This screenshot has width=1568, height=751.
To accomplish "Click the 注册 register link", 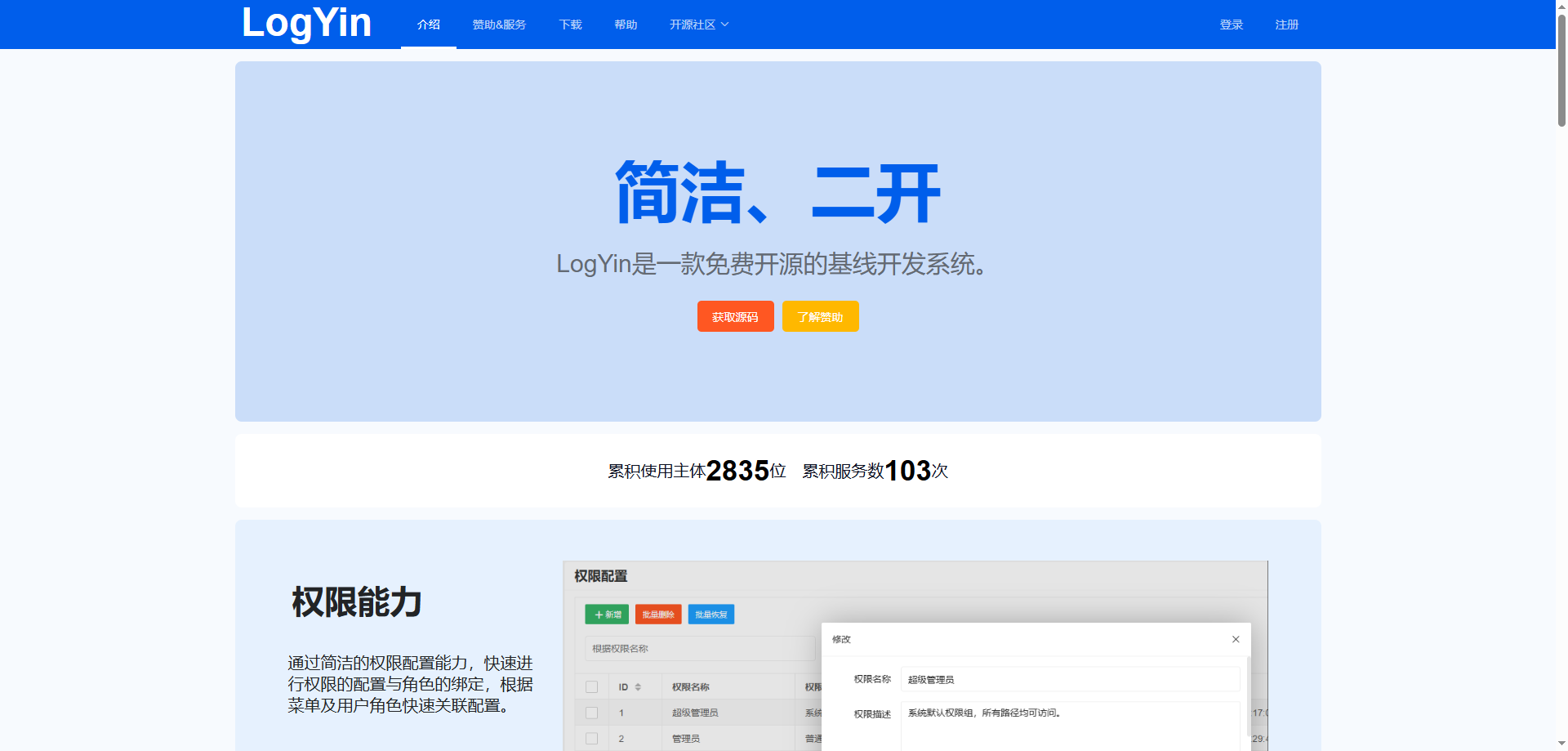I will [x=1287, y=25].
